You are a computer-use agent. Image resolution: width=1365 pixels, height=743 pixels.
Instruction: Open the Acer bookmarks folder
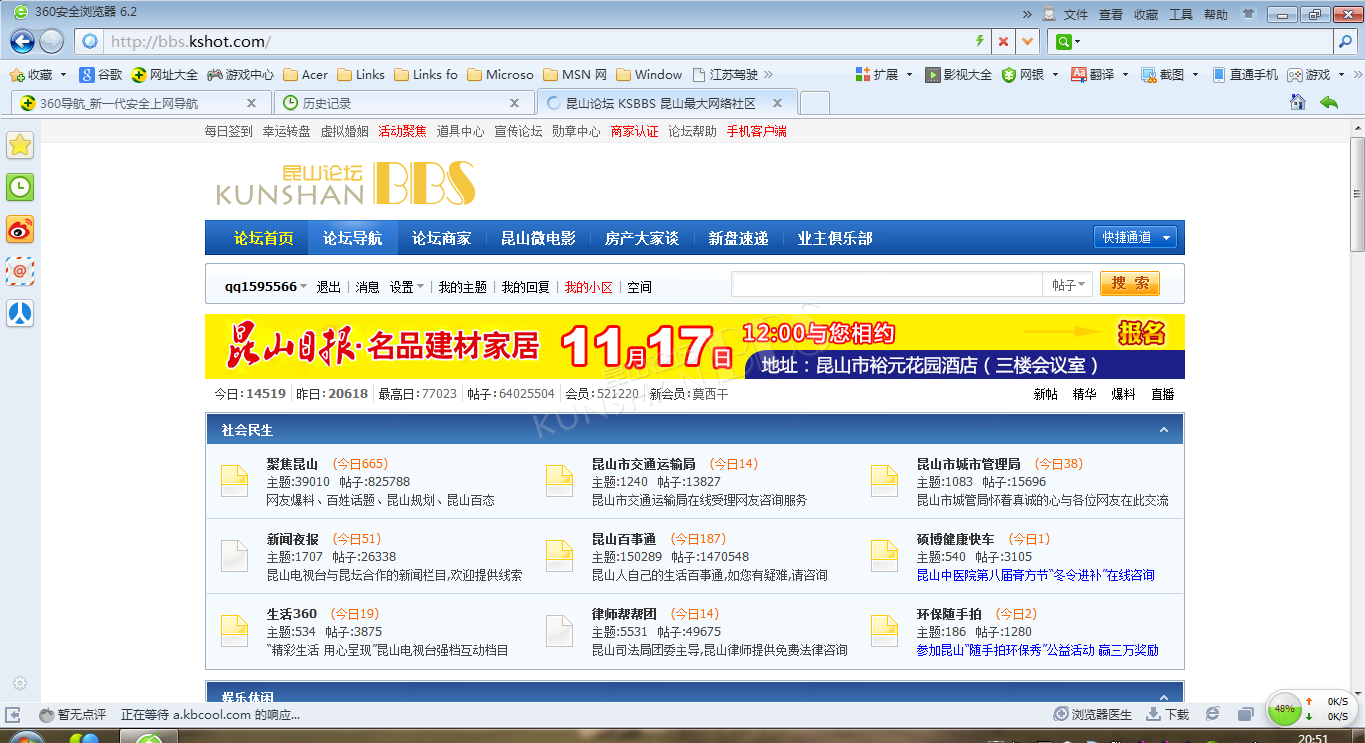pos(306,75)
